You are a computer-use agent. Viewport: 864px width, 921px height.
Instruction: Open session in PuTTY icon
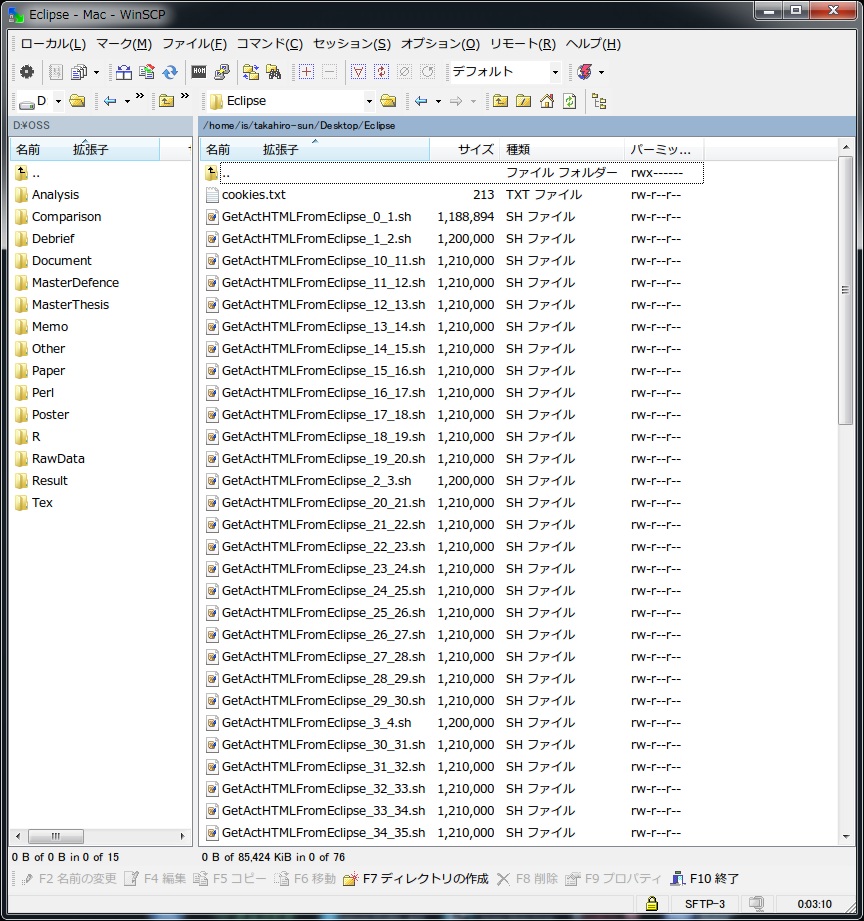pyautogui.click(x=222, y=72)
